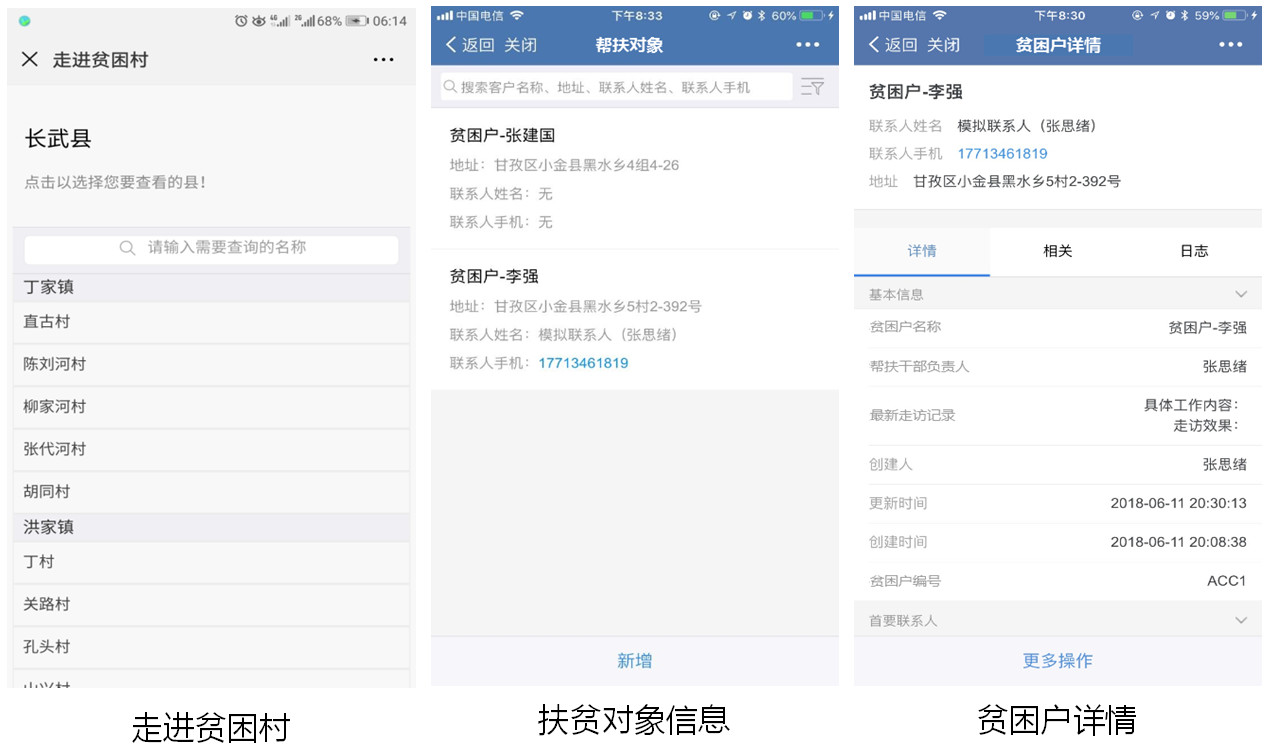This screenshot has width=1271, height=747.
Task: Tap the 更新时间 2018-06-11 20:30:13 row
Action: (1057, 503)
